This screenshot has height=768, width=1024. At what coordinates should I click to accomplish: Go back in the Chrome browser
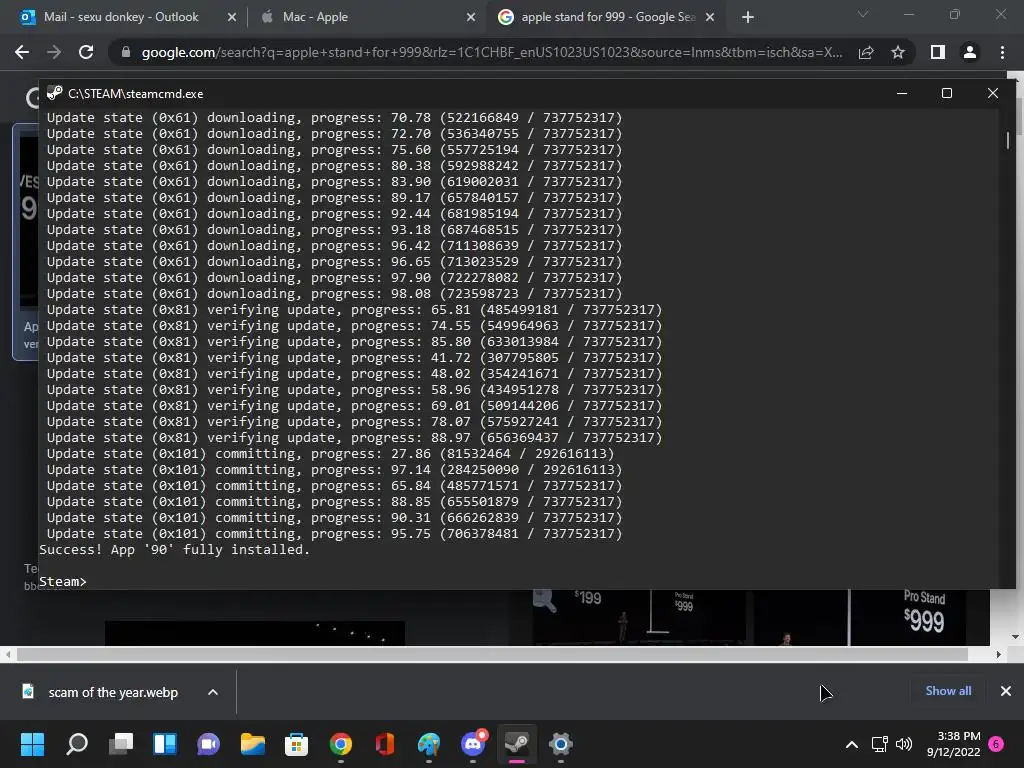[x=22, y=52]
